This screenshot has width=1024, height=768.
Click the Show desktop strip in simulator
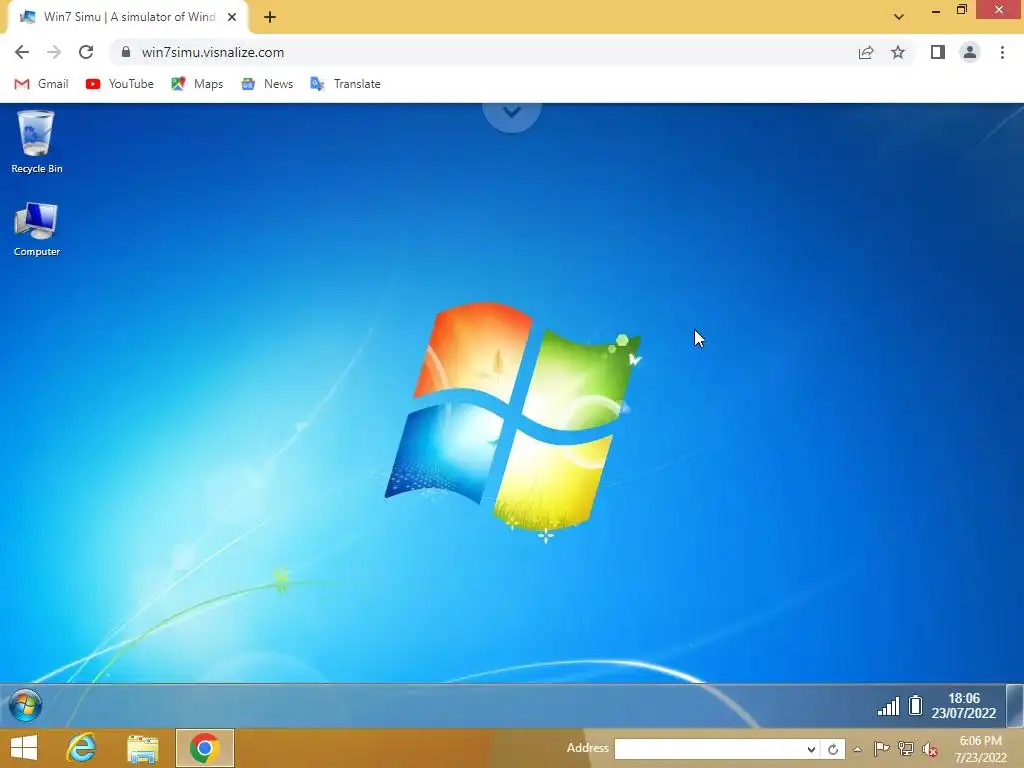(1015, 705)
